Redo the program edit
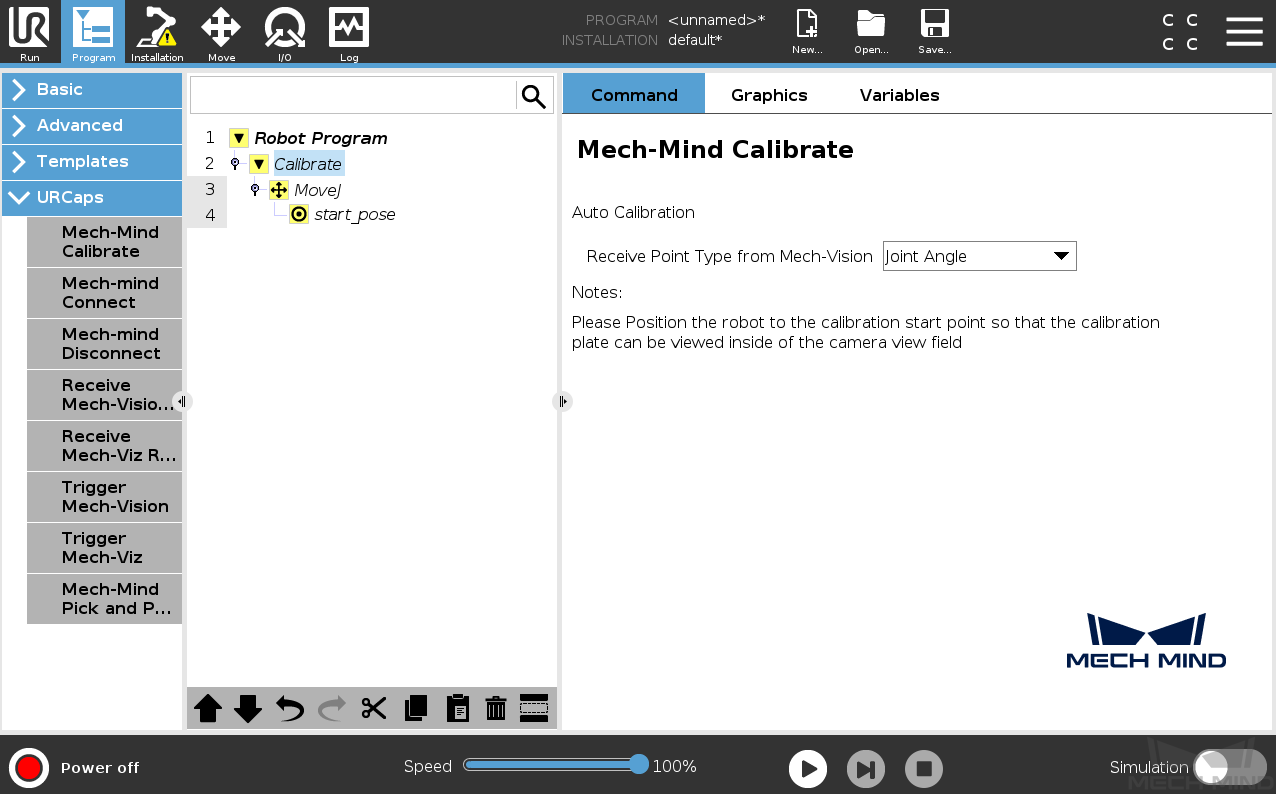 332,709
